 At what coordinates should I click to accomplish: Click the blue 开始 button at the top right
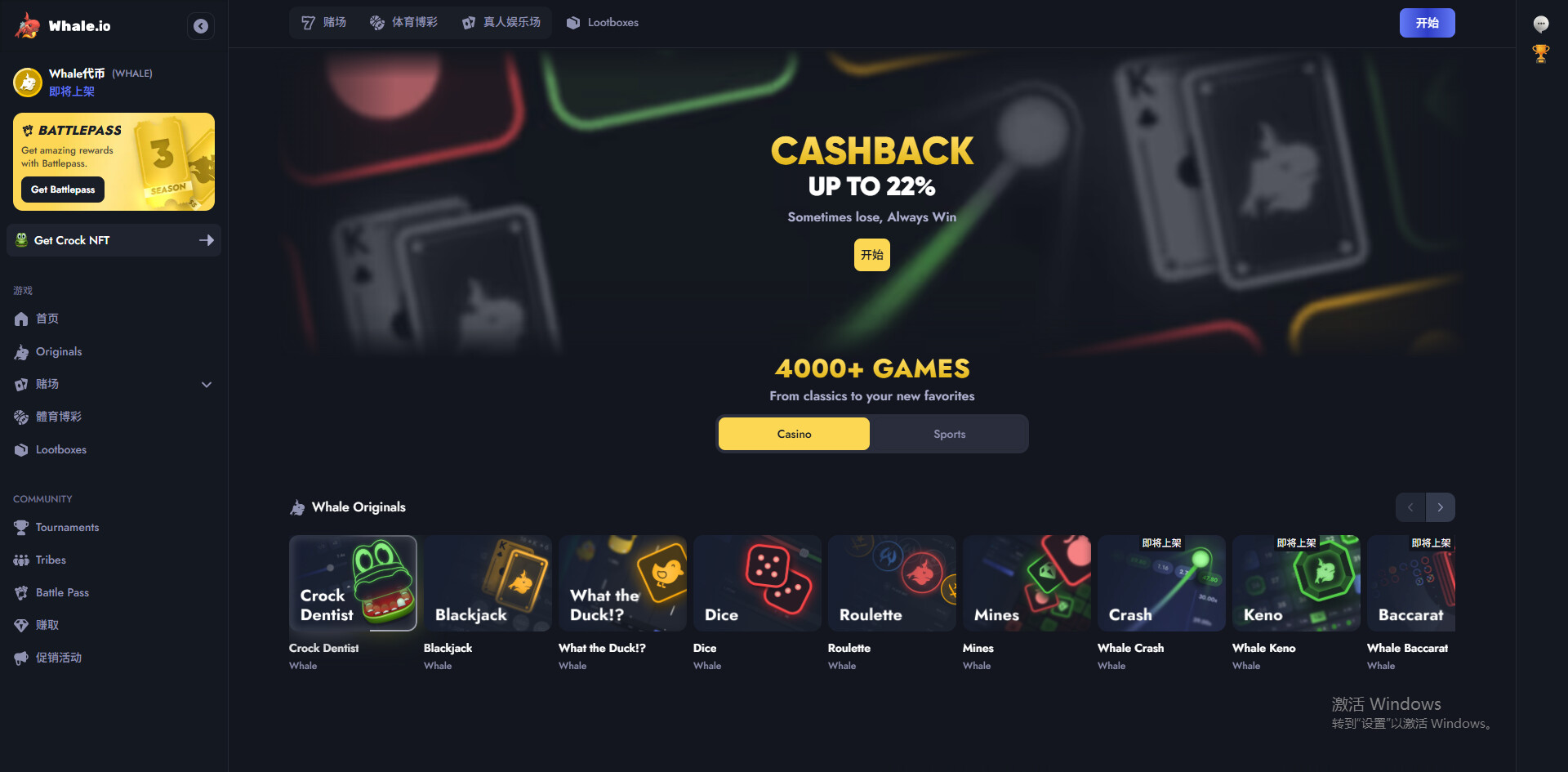tap(1427, 23)
